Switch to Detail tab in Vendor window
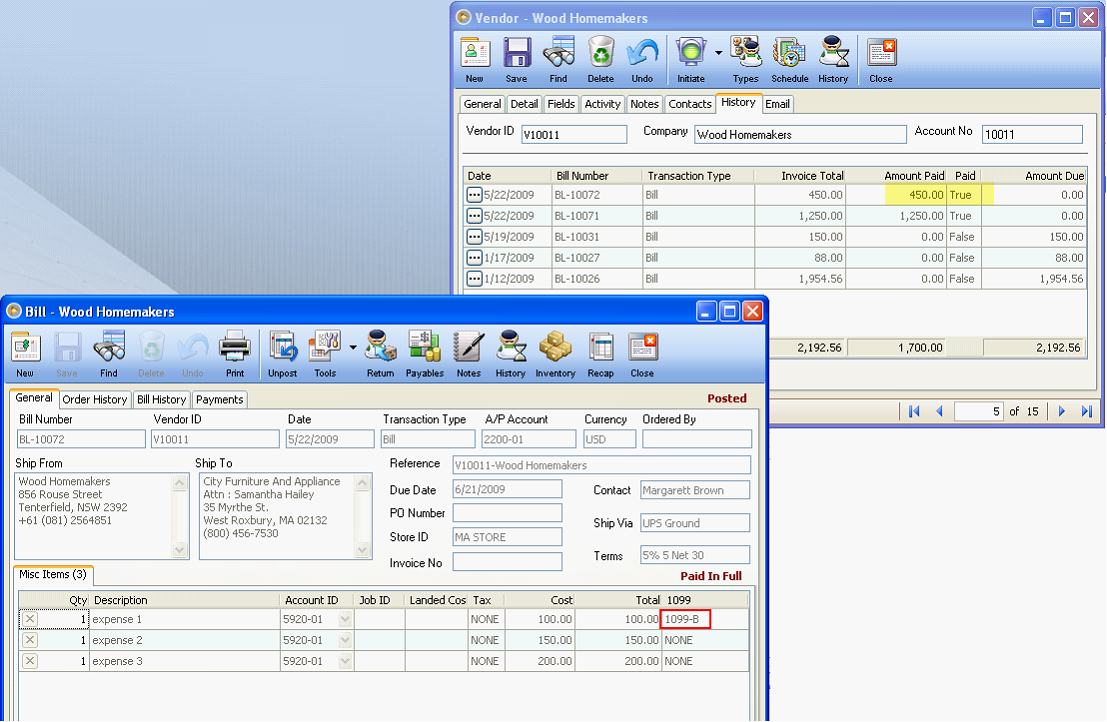Image resolution: width=1107 pixels, height=722 pixels. point(525,104)
